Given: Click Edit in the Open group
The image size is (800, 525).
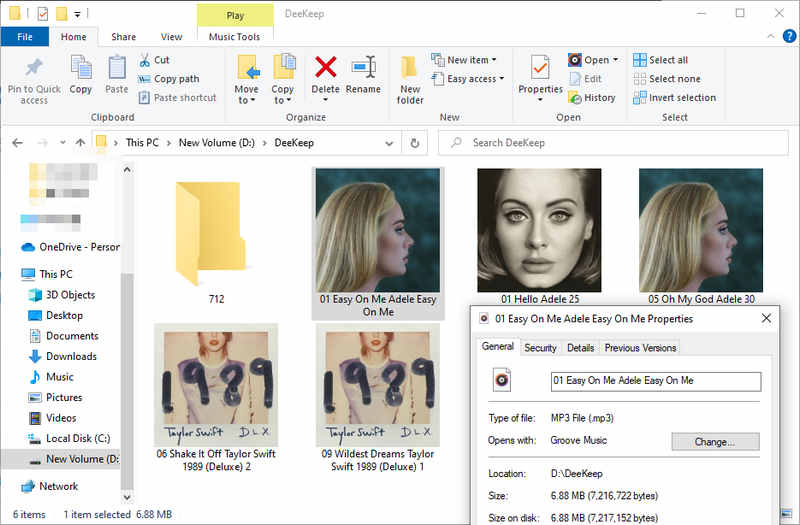Looking at the screenshot, I should tap(586, 79).
